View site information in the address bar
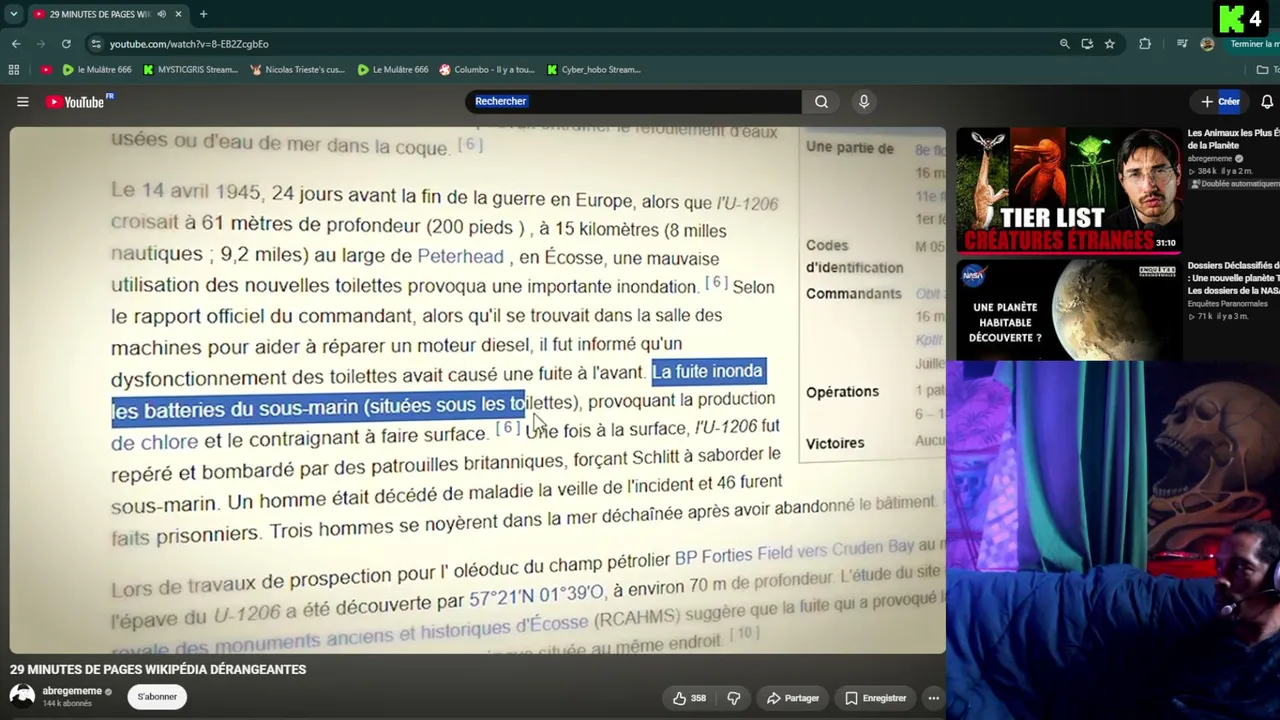The width and height of the screenshot is (1280, 720). click(x=96, y=44)
